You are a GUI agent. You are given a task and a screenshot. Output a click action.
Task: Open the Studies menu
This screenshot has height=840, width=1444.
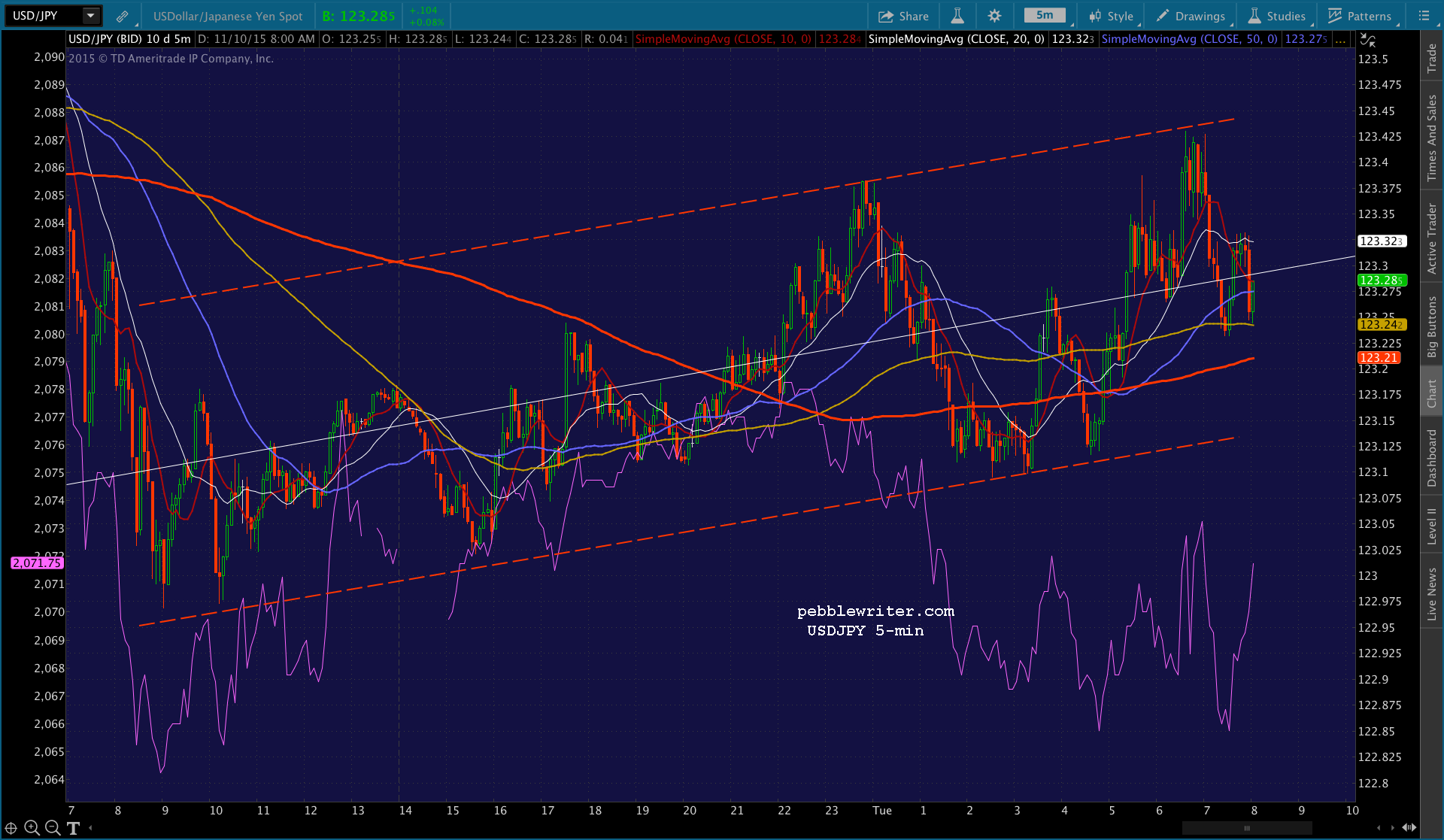coord(1277,16)
